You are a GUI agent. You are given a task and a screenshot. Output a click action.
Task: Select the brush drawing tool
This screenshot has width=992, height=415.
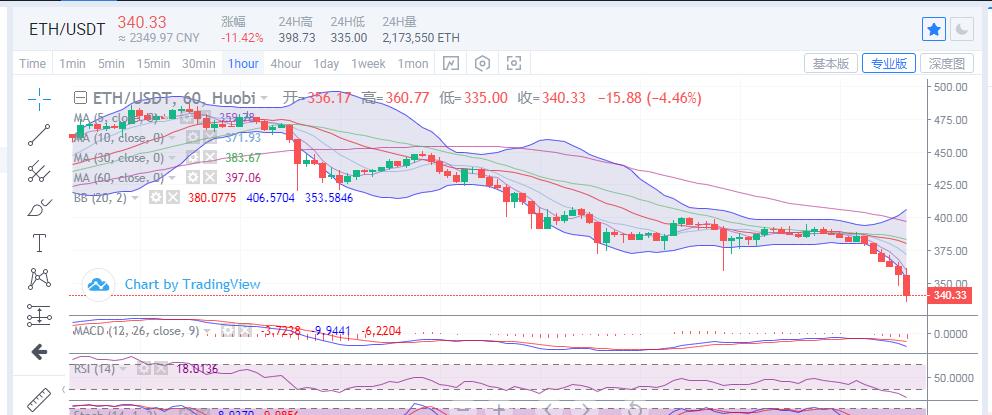pyautogui.click(x=39, y=207)
